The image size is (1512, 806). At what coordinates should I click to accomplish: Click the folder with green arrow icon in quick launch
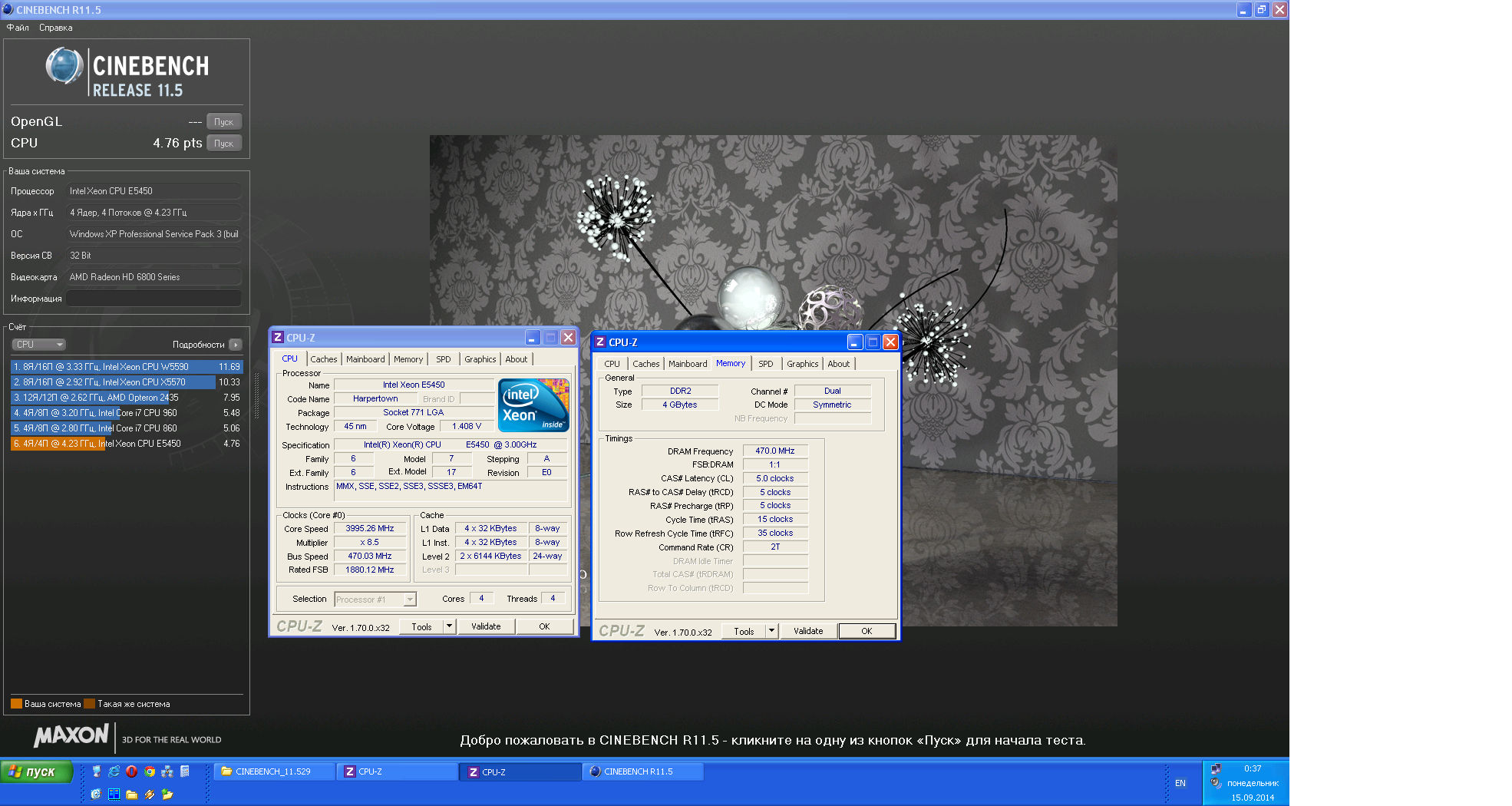click(167, 794)
